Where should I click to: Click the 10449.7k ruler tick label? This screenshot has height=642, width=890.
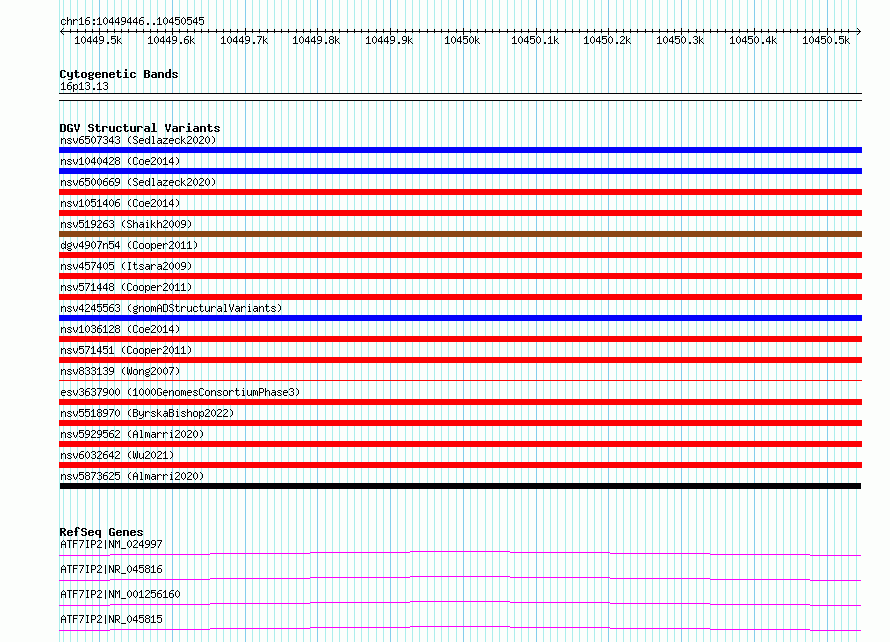click(244, 40)
